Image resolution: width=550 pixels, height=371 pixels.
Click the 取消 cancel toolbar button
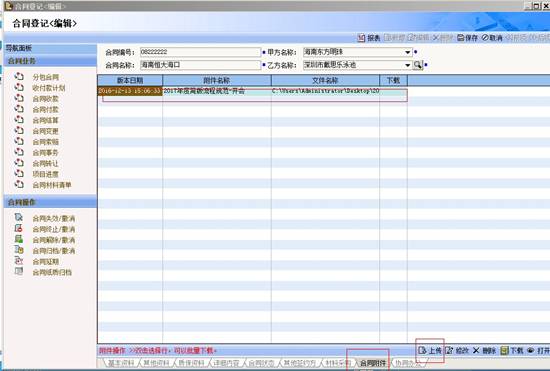(x=492, y=38)
